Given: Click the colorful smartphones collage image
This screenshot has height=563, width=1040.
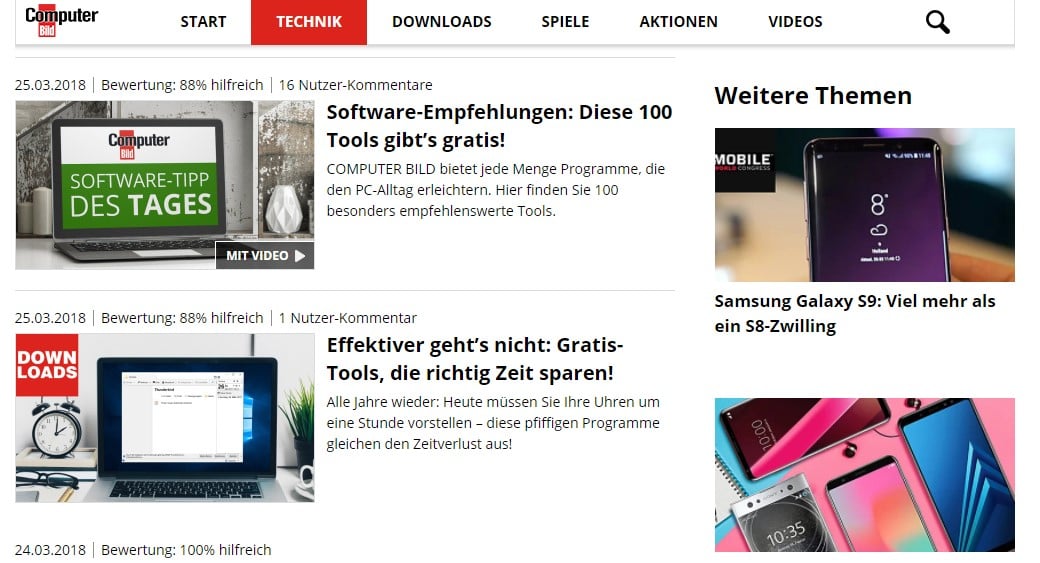Looking at the screenshot, I should tap(865, 475).
